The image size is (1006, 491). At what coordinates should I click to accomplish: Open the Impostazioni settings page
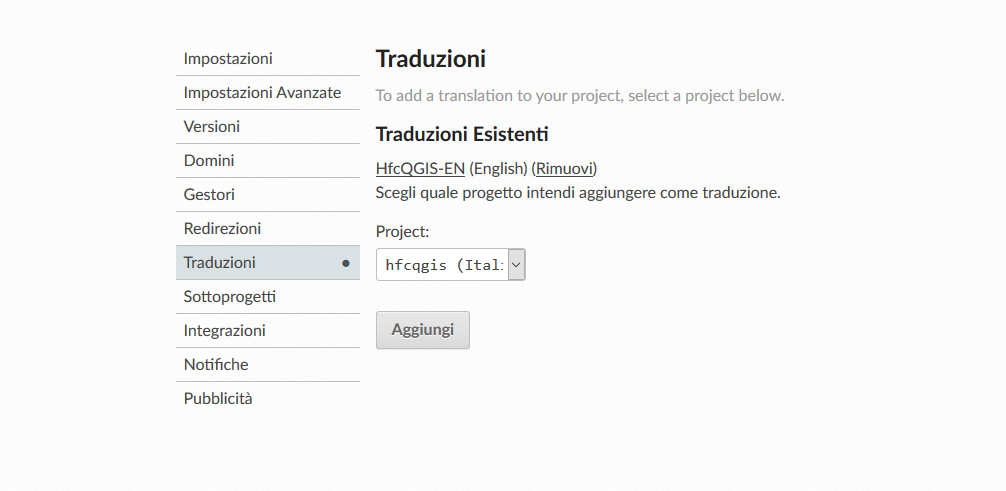pyautogui.click(x=228, y=59)
